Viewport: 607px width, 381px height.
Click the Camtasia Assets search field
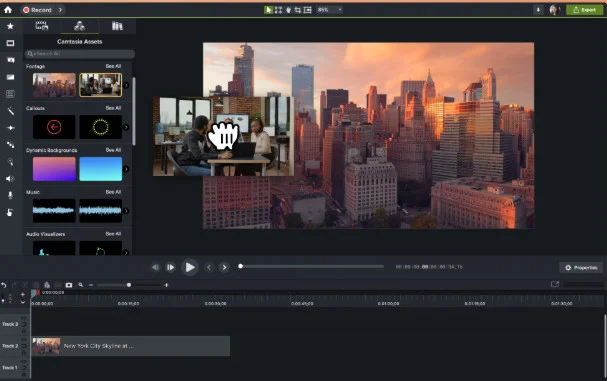point(79,54)
